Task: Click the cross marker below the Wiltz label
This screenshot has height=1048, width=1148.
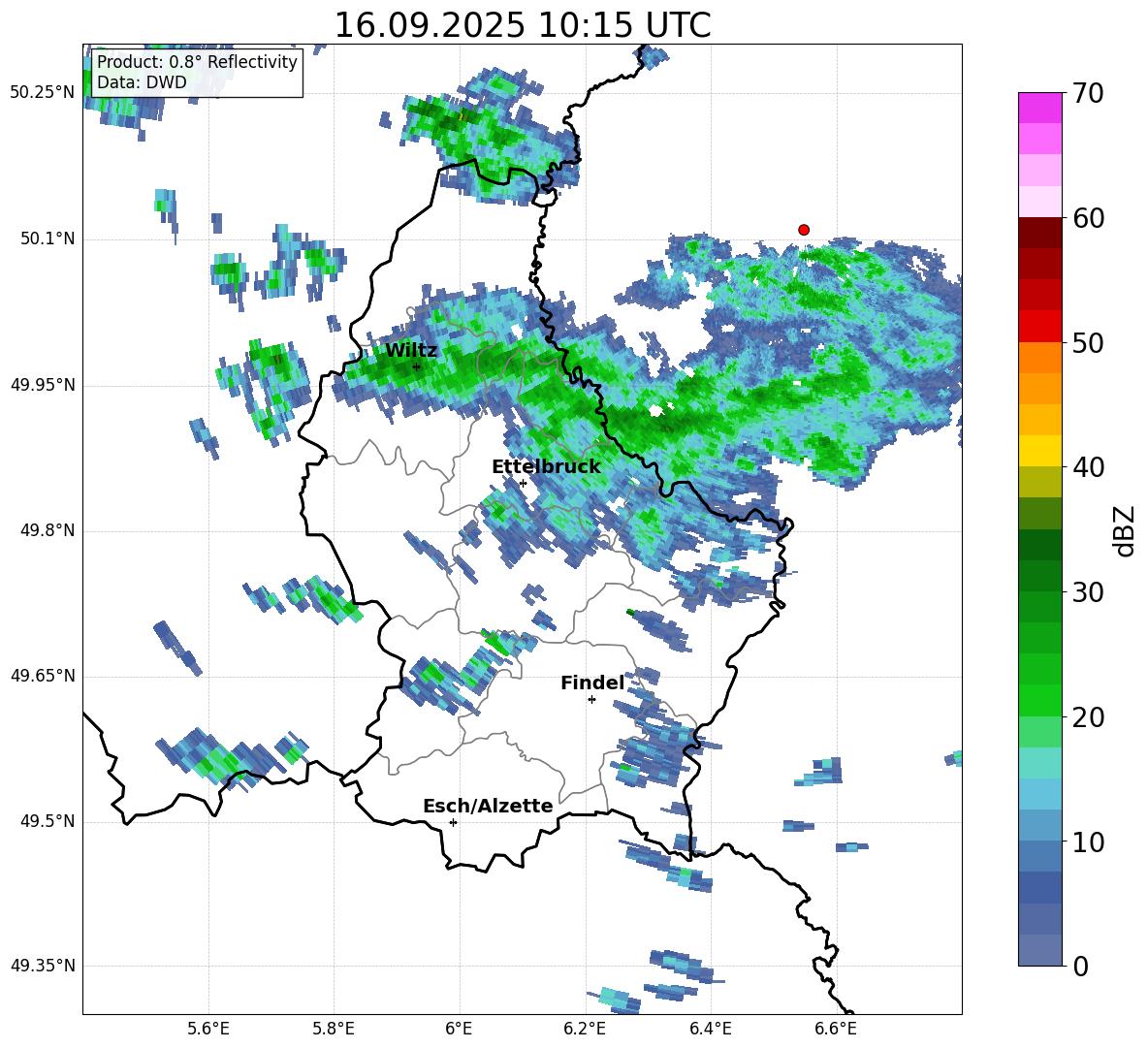Action: coord(417,366)
